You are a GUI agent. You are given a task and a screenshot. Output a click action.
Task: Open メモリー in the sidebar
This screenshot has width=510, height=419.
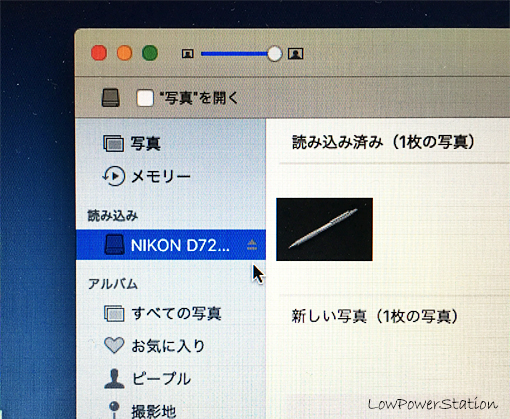click(171, 176)
